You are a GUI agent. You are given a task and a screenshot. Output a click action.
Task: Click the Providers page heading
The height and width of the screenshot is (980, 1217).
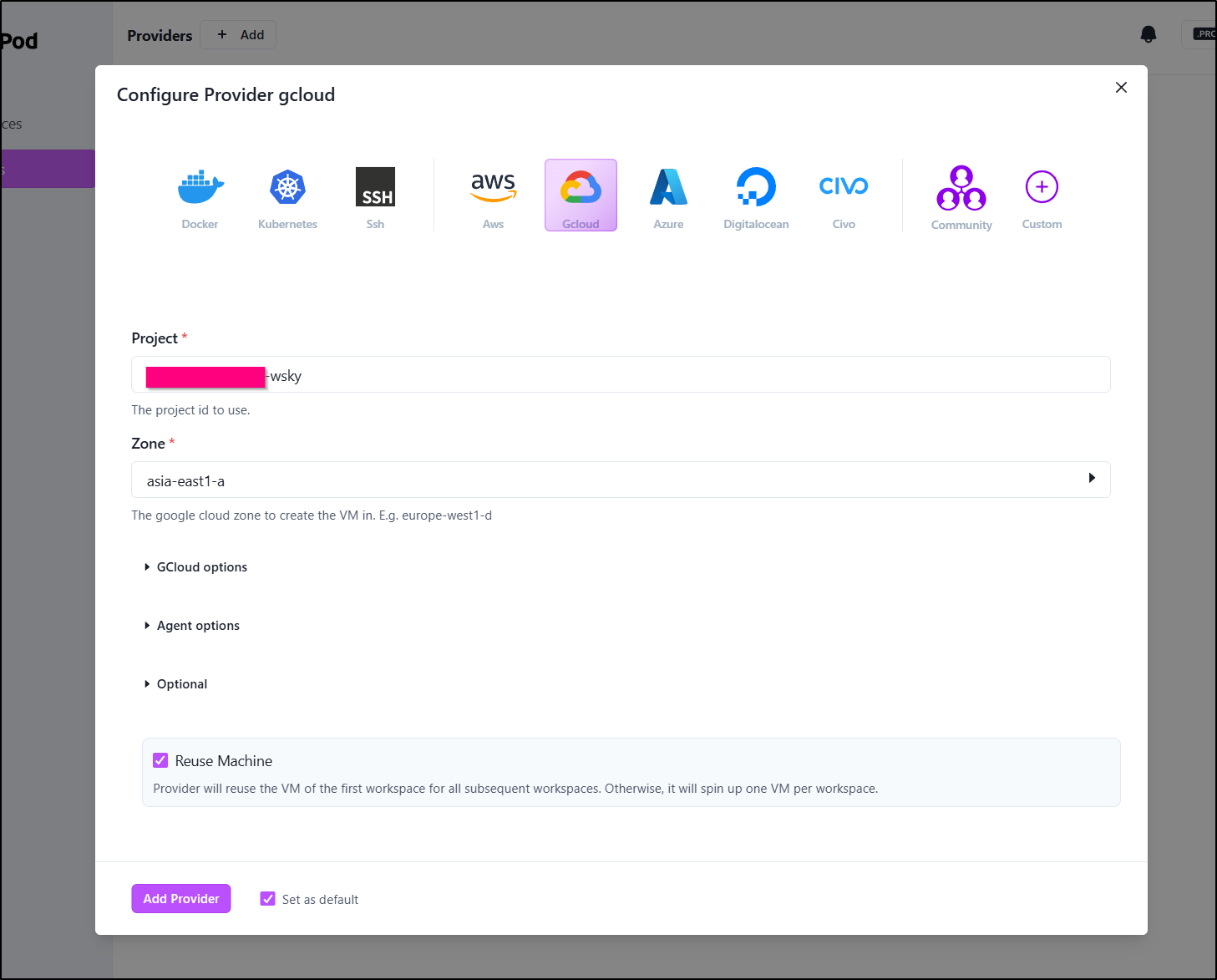coord(160,35)
